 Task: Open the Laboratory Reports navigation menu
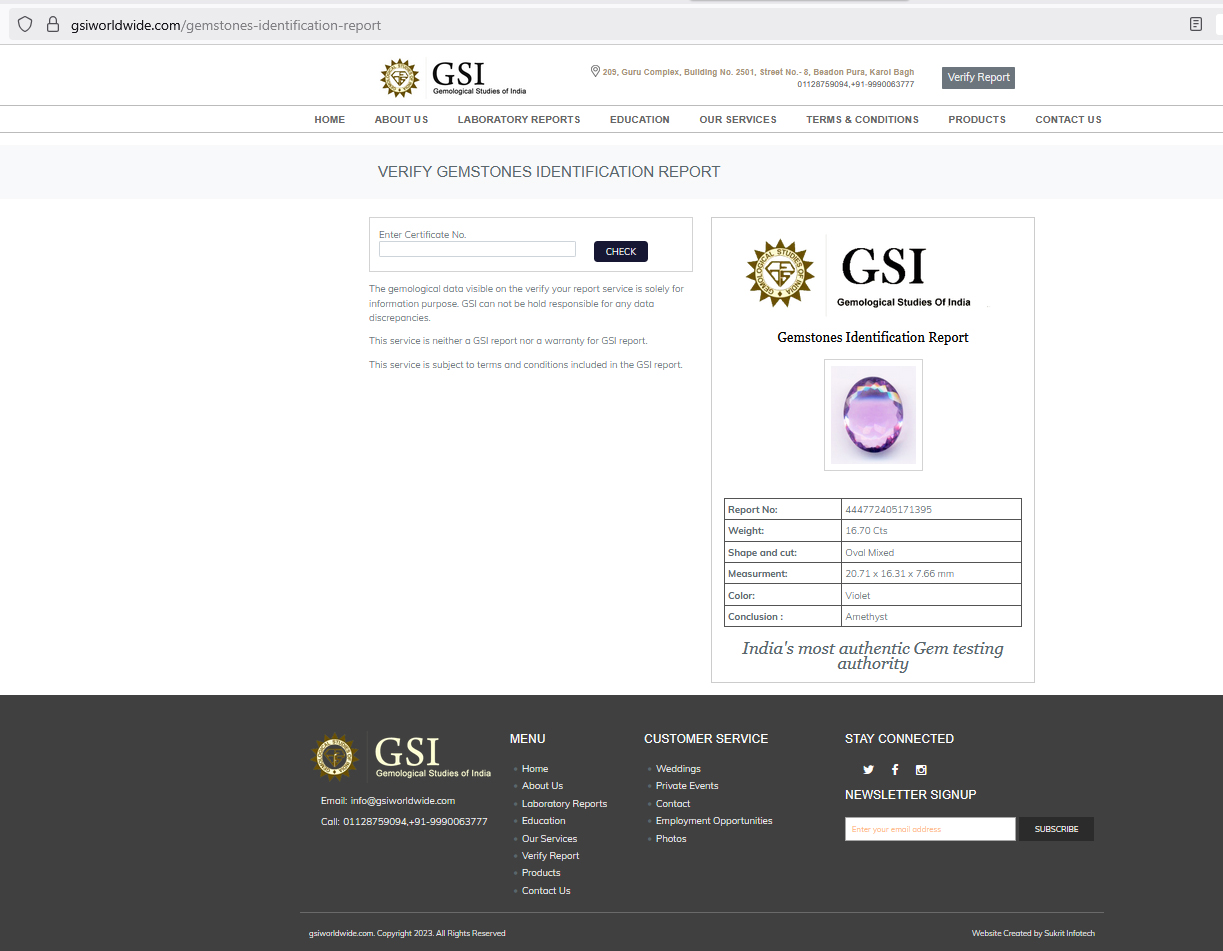(518, 120)
